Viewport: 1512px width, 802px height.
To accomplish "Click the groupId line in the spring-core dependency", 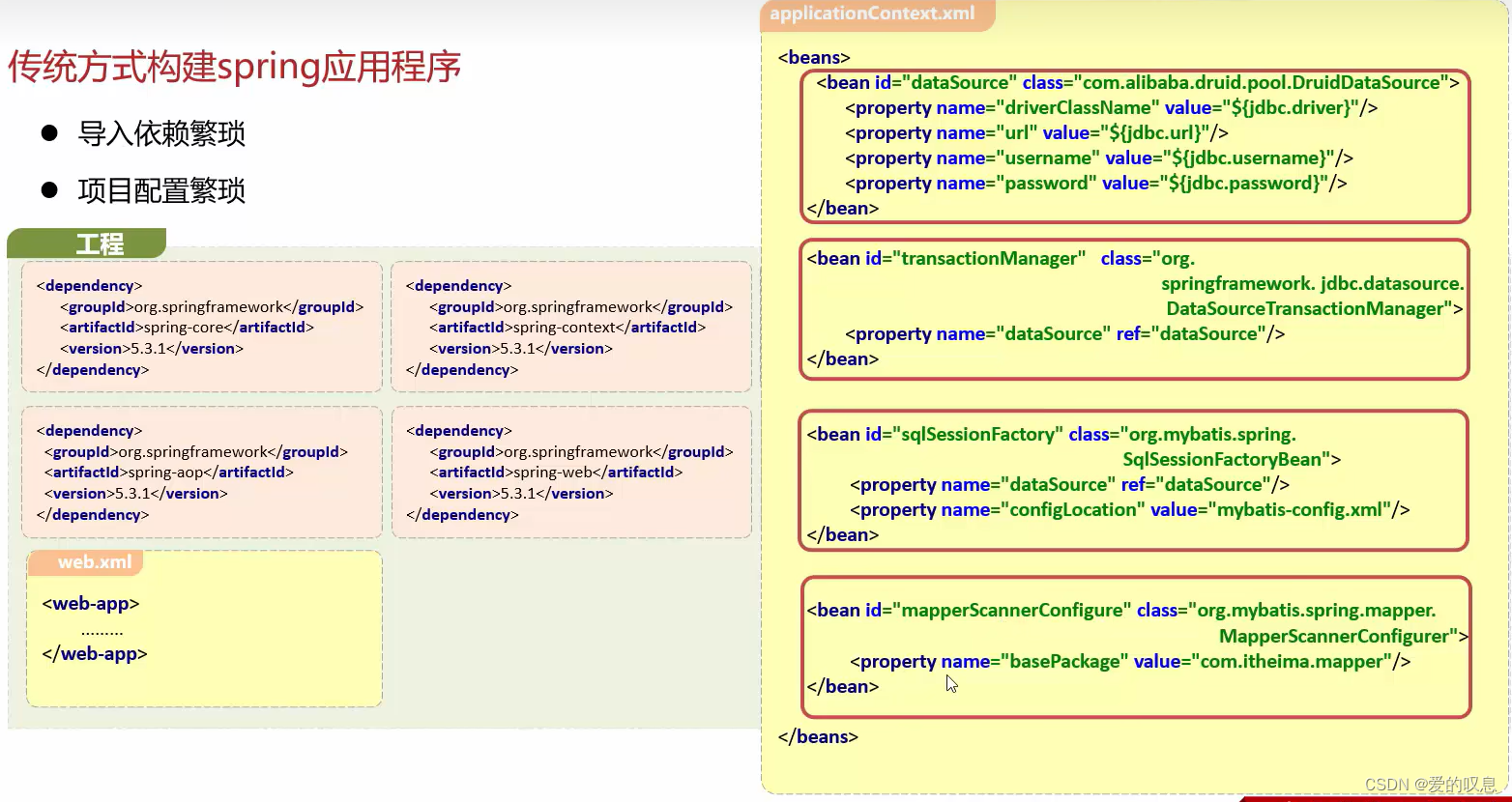I will 212,306.
